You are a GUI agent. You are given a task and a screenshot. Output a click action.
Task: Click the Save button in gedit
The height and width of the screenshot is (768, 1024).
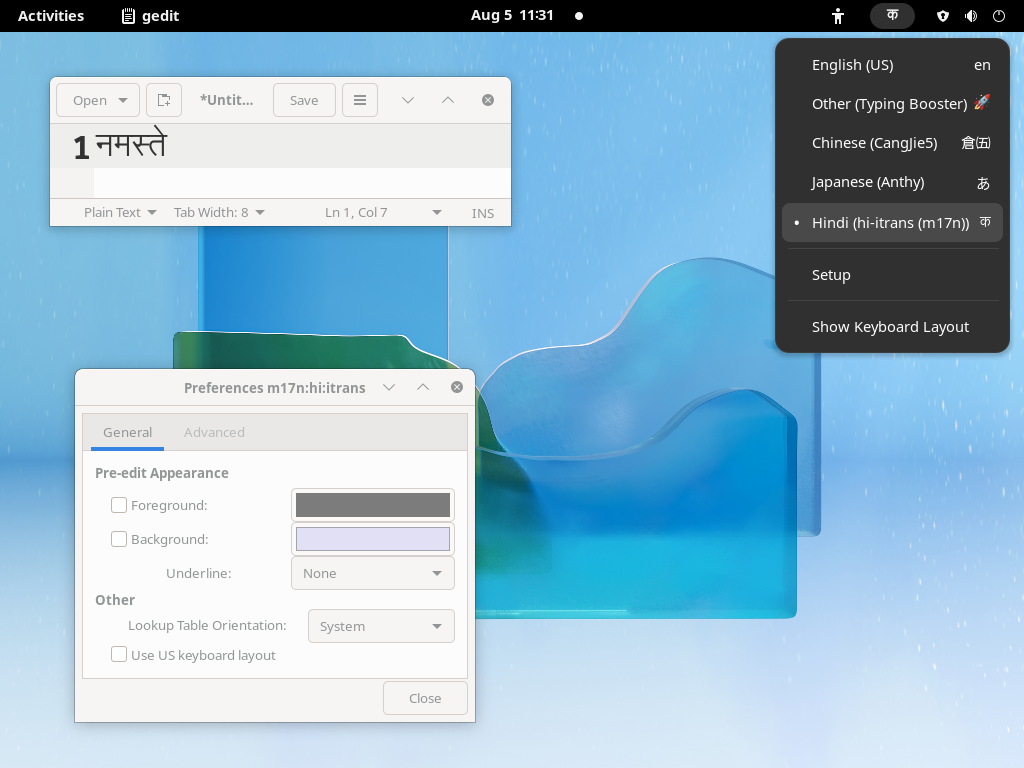point(304,100)
